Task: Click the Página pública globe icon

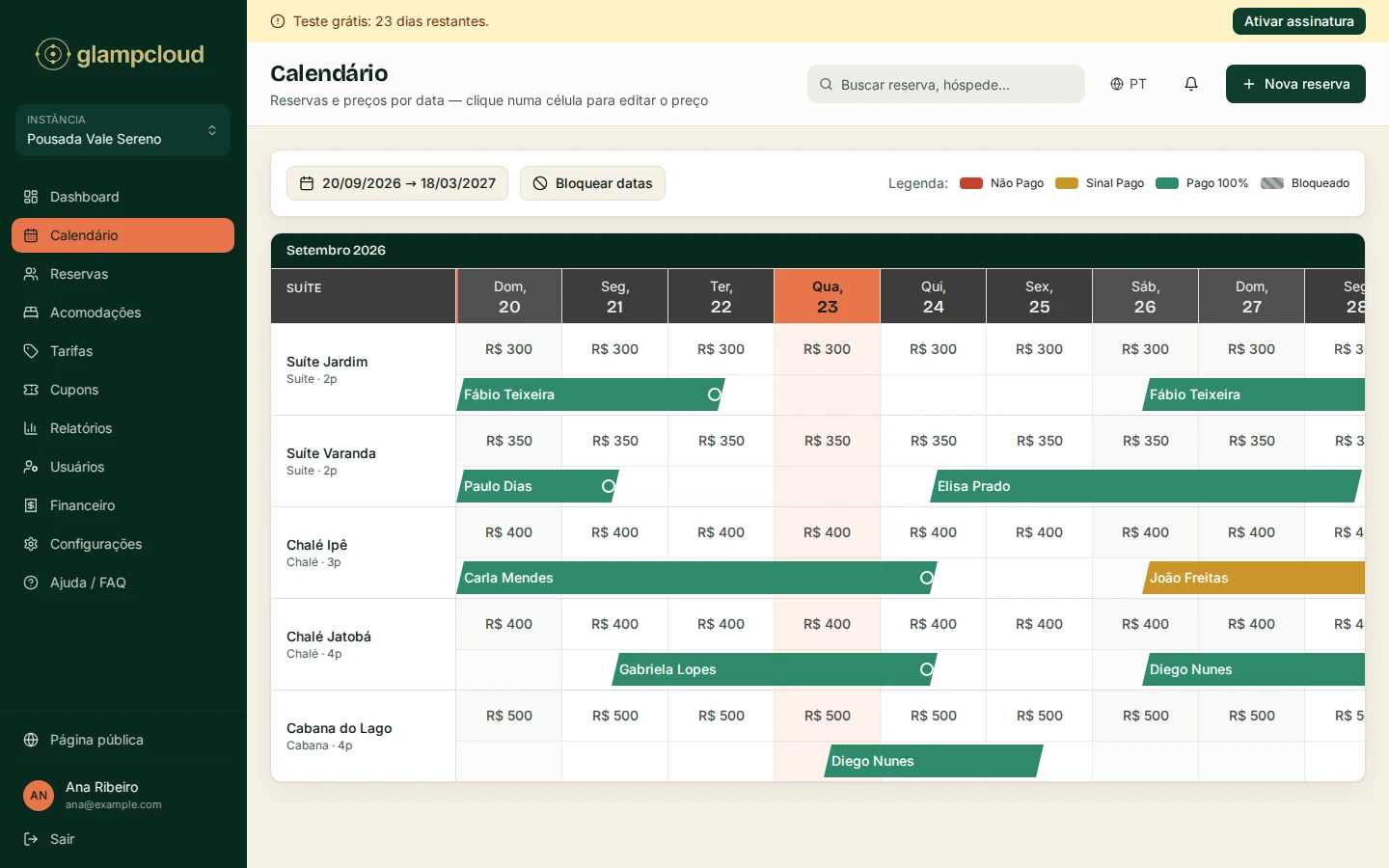Action: point(31,740)
